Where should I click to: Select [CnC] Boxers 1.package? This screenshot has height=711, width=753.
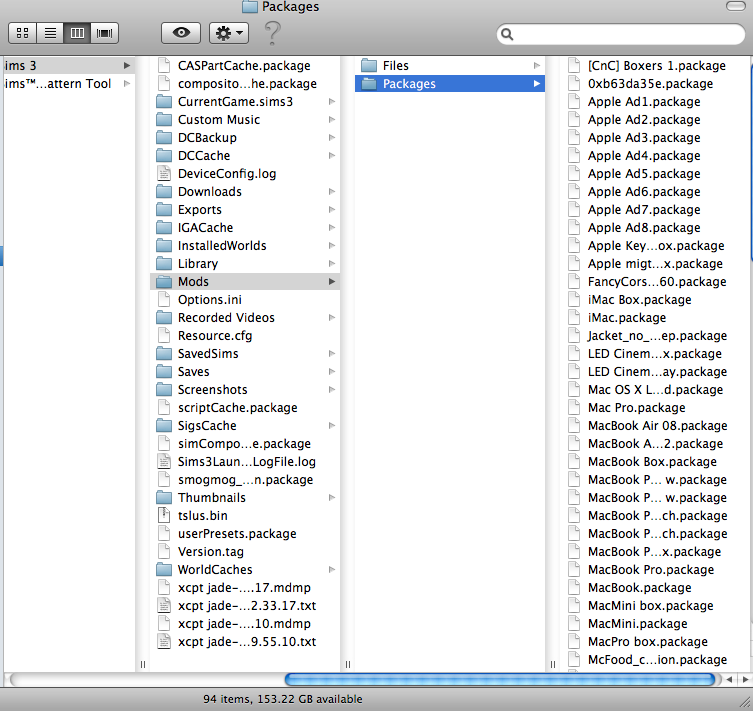[x=656, y=66]
